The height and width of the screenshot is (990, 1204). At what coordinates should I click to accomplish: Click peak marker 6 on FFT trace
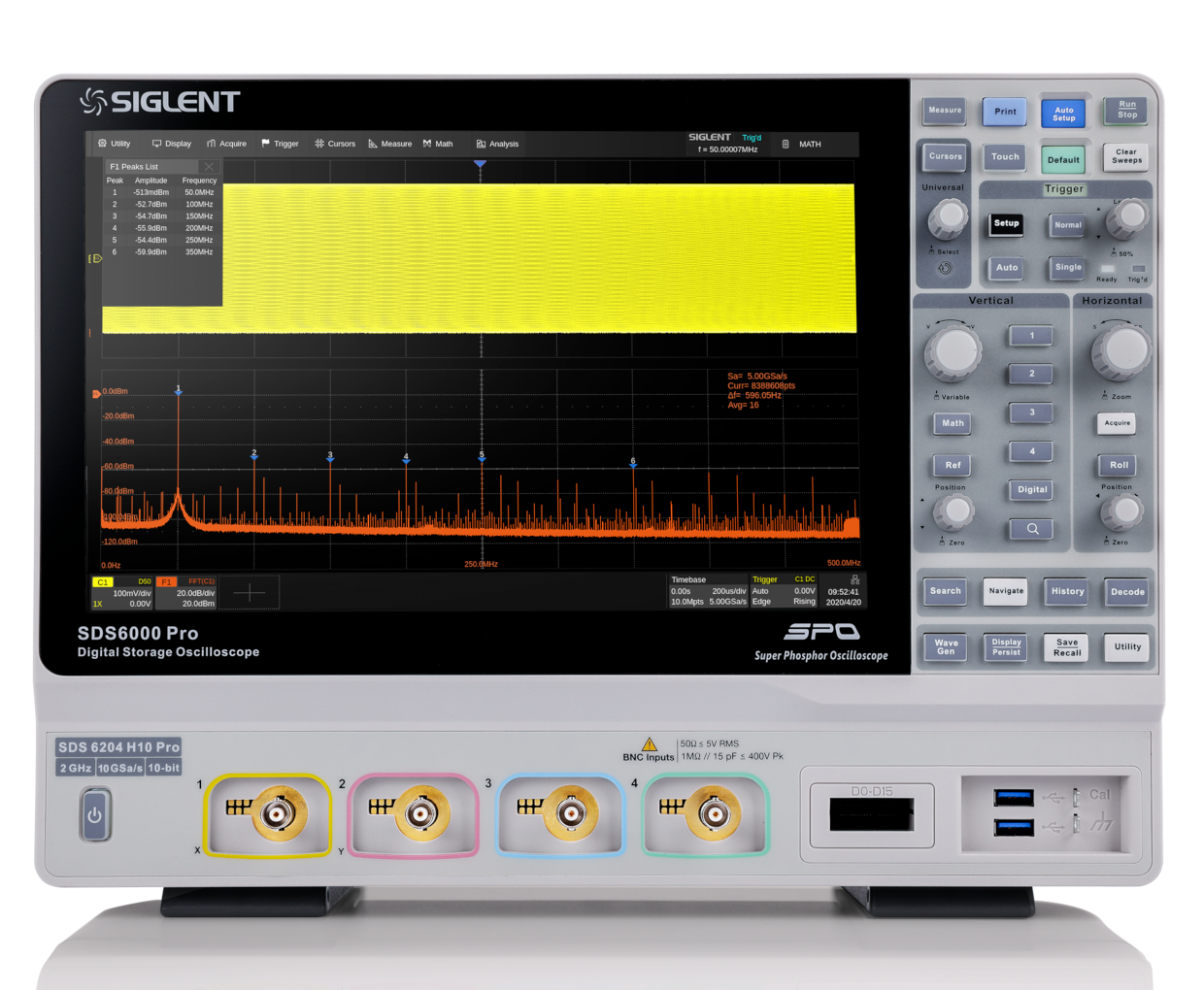633,463
